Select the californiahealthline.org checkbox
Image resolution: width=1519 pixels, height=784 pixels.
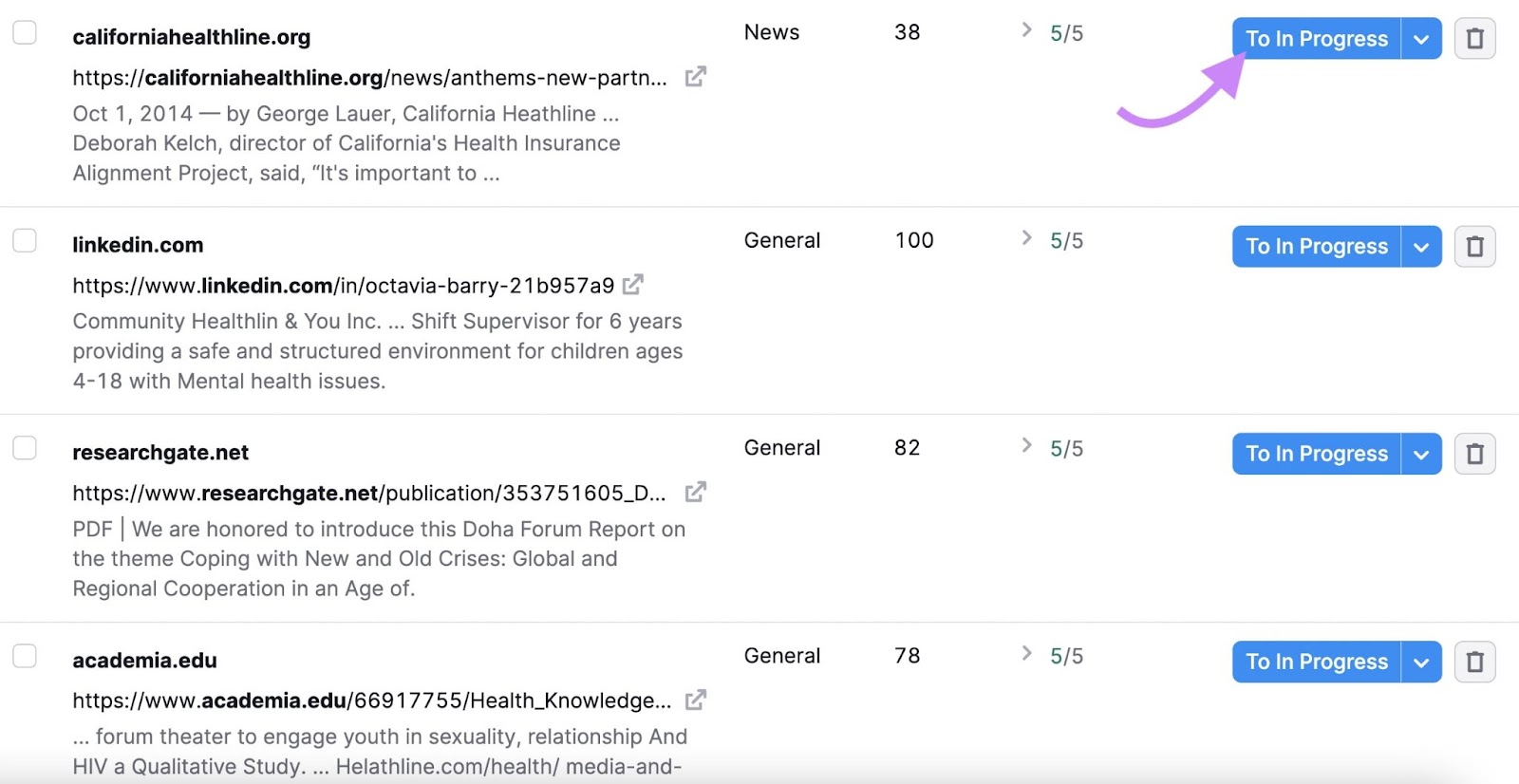(25, 32)
